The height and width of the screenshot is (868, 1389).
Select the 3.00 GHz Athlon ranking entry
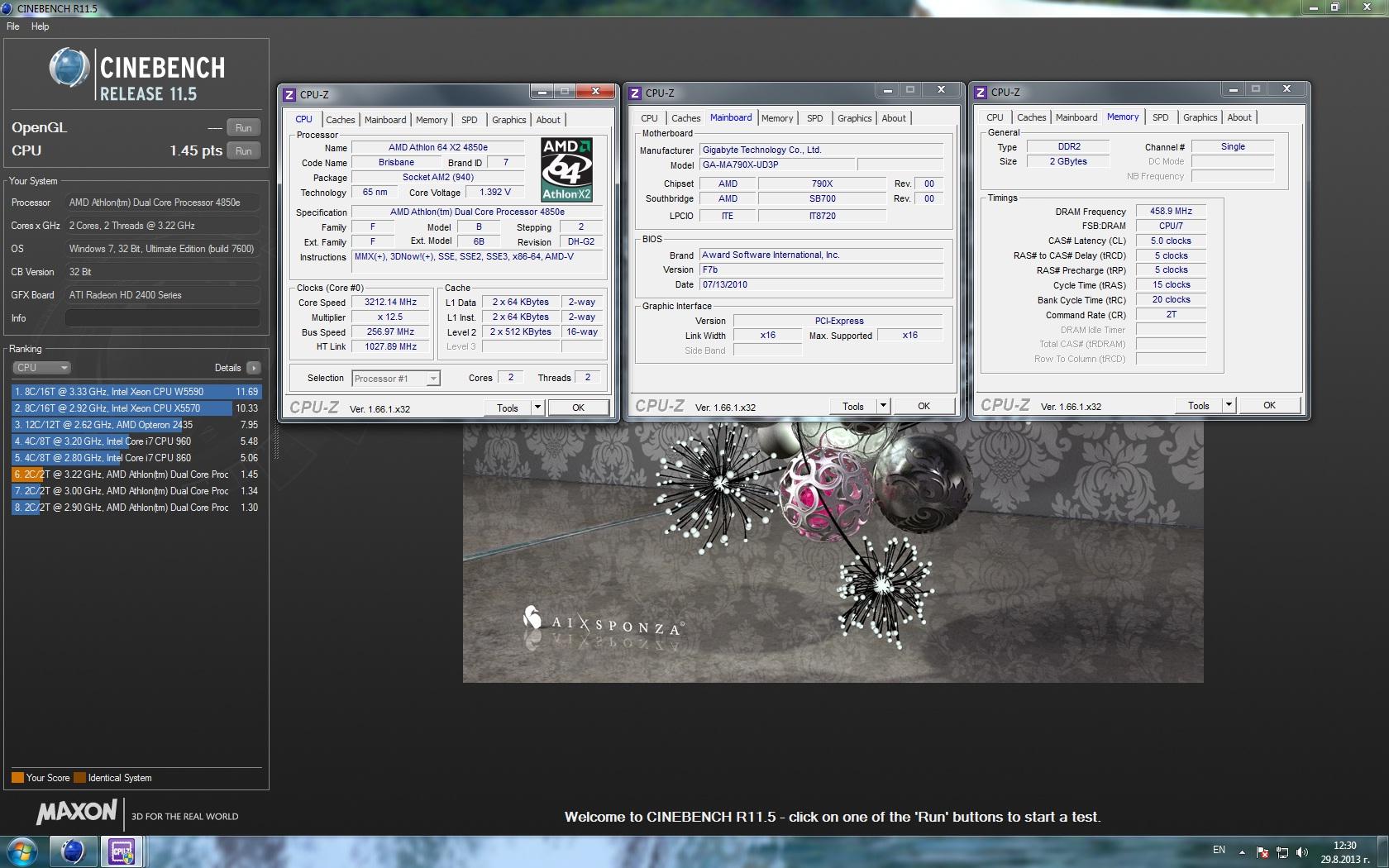136,491
